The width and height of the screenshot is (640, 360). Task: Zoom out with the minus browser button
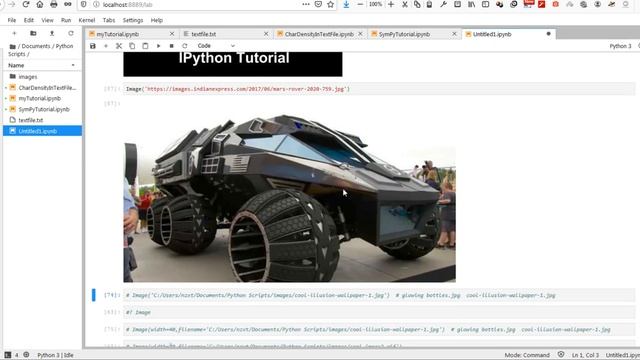[x=360, y=4]
